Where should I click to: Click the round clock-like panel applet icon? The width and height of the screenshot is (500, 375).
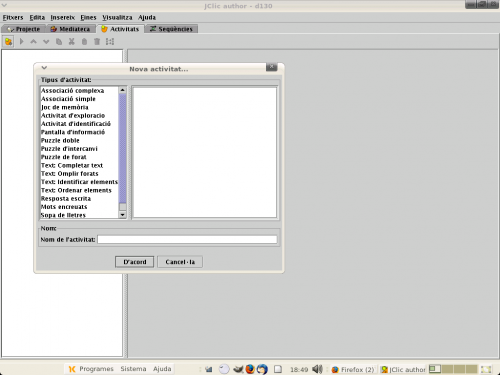click(x=224, y=369)
